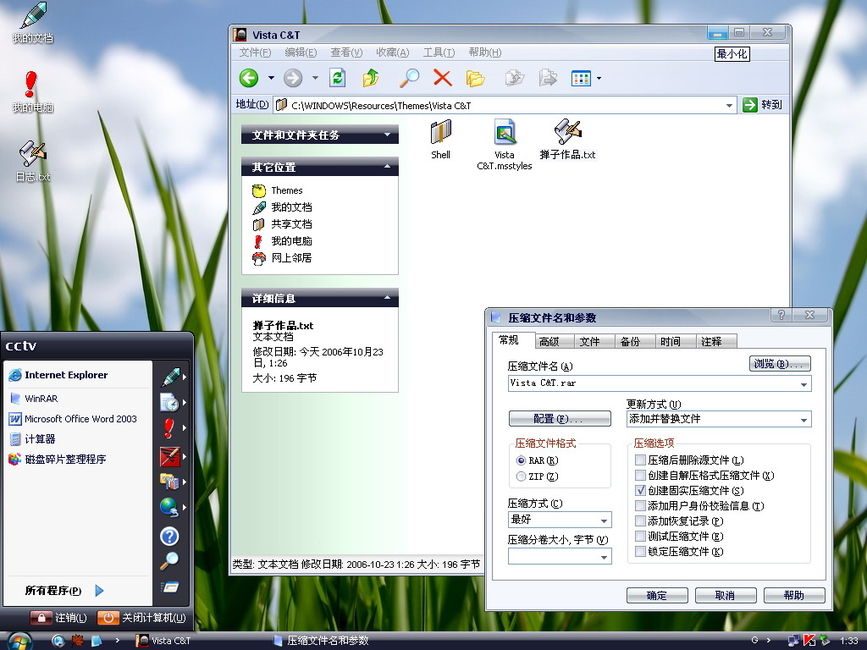Image resolution: width=867 pixels, height=650 pixels.
Task: Click 关闭计算机(U) in start menu
Action: click(x=142, y=617)
